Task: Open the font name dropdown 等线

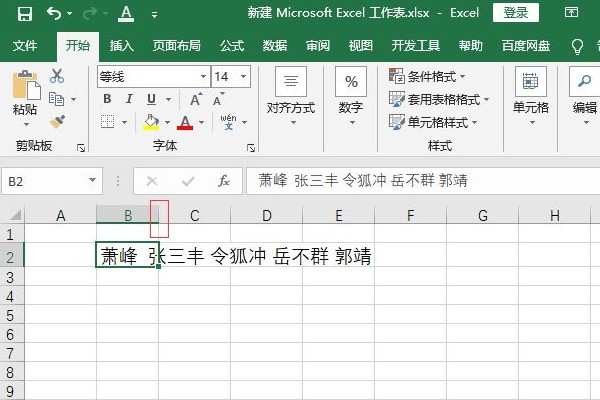Action: tap(203, 77)
